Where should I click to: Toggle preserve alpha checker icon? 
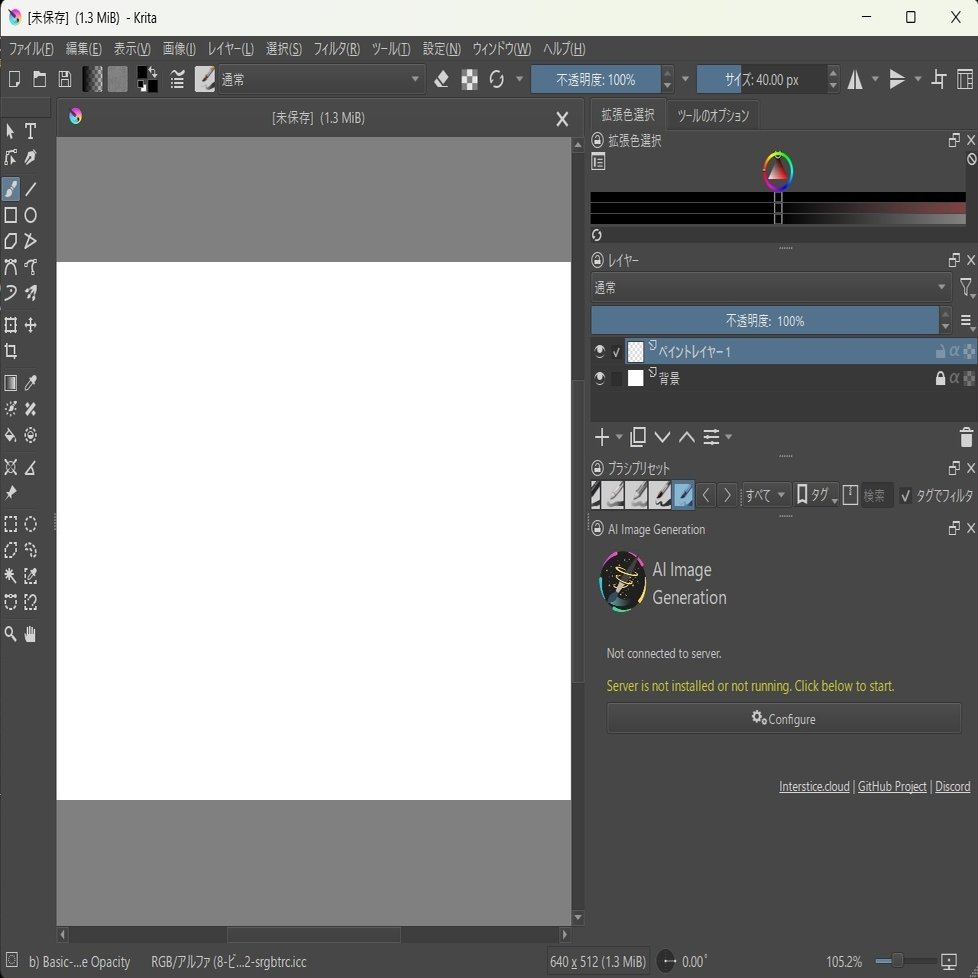[x=469, y=79]
